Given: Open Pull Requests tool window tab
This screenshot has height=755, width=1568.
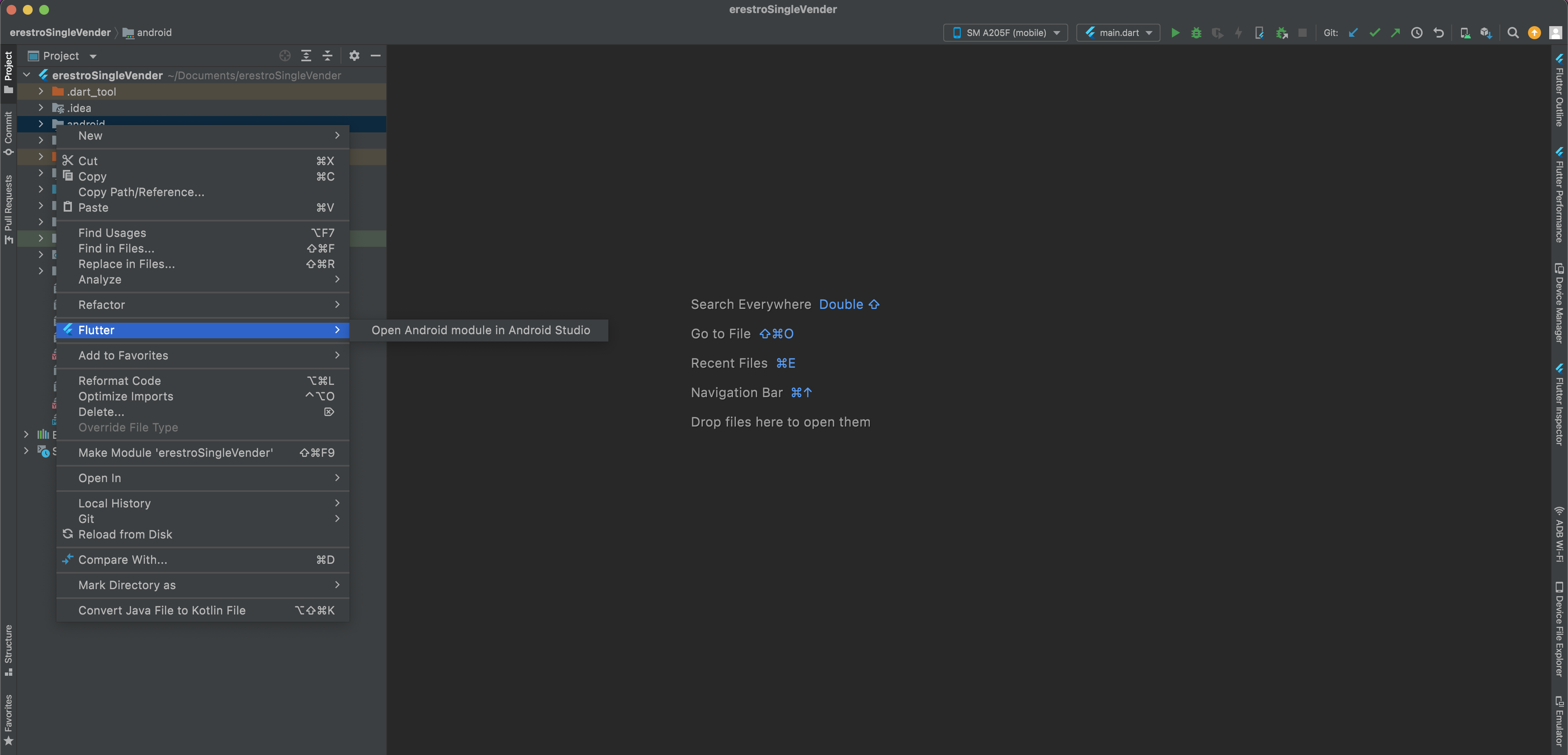Looking at the screenshot, I should tap(9, 210).
